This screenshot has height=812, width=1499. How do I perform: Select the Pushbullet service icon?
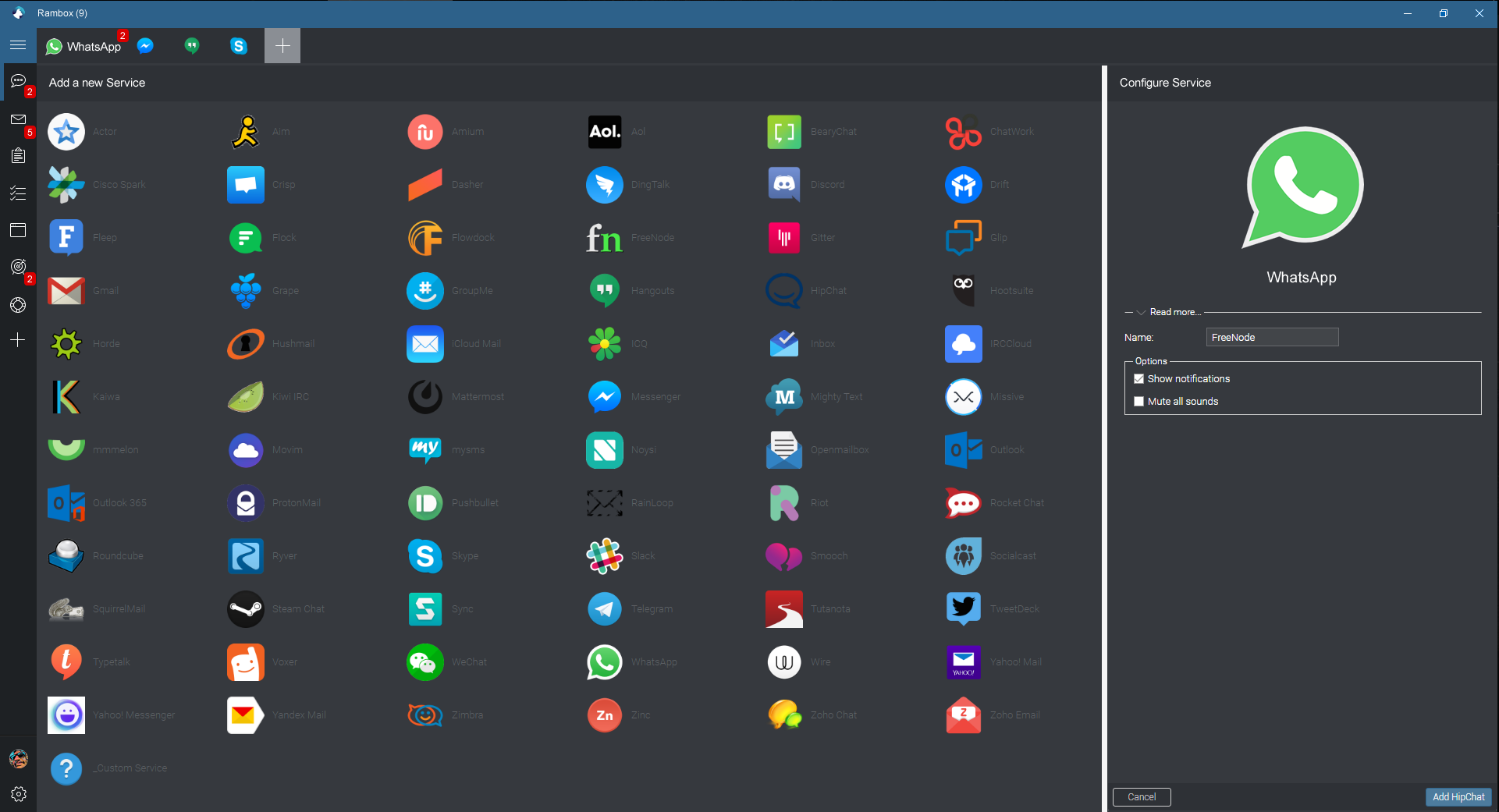click(x=425, y=503)
